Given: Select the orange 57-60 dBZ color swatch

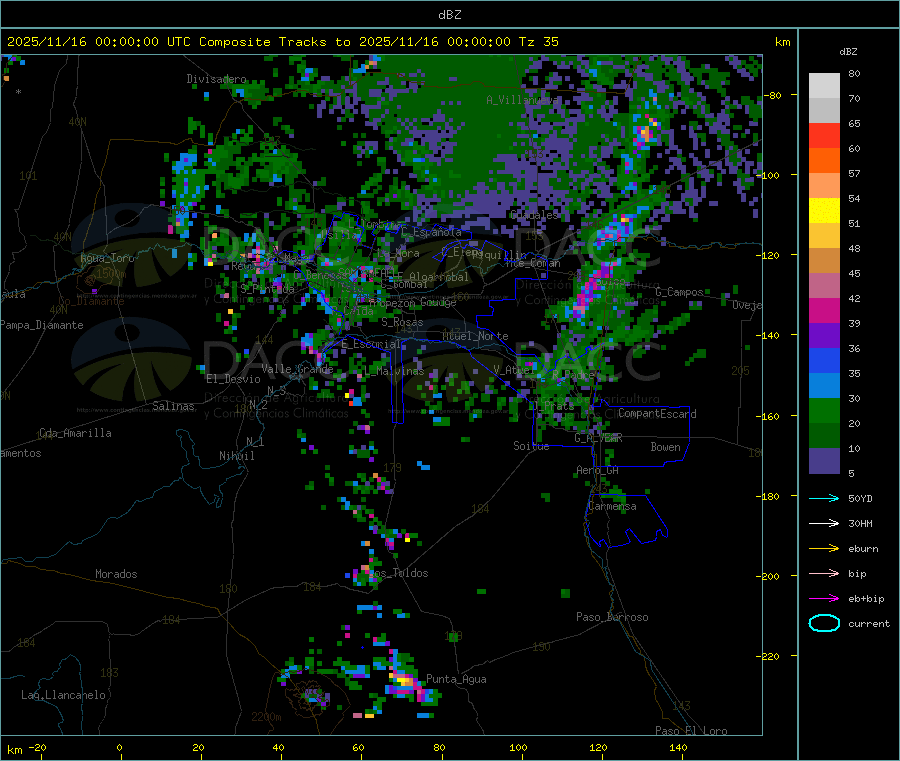Looking at the screenshot, I should pyautogui.click(x=824, y=161).
